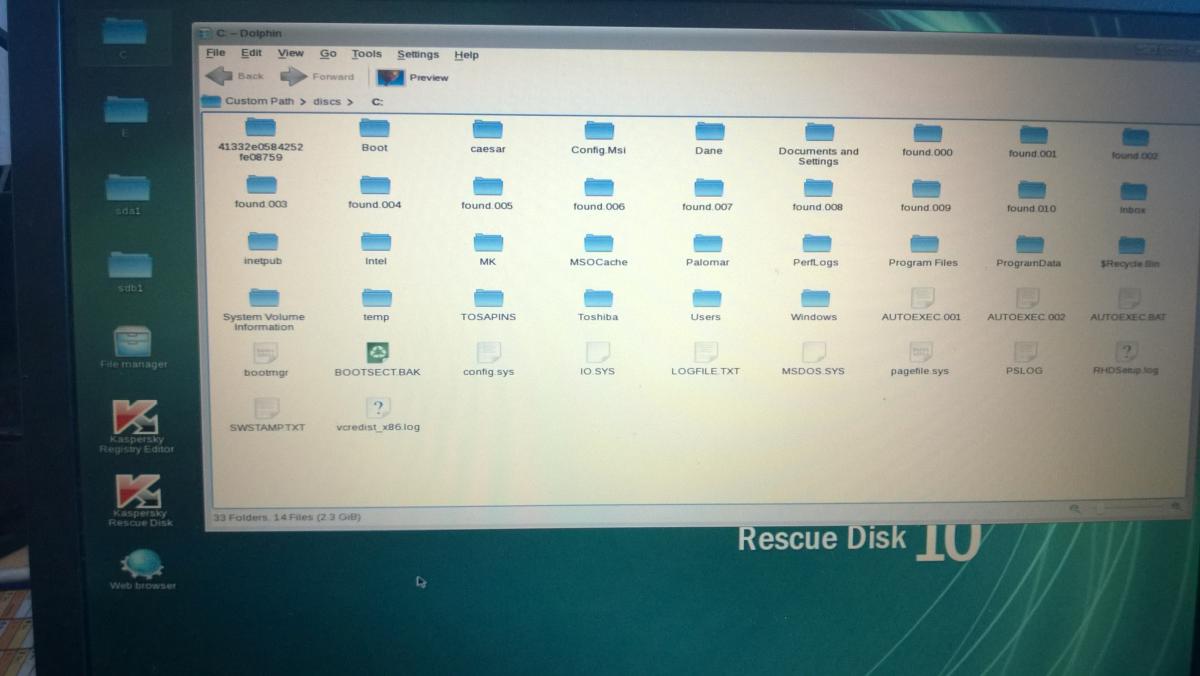Screen dimensions: 1200x676
Task: Open the Users folder
Action: 706,305
